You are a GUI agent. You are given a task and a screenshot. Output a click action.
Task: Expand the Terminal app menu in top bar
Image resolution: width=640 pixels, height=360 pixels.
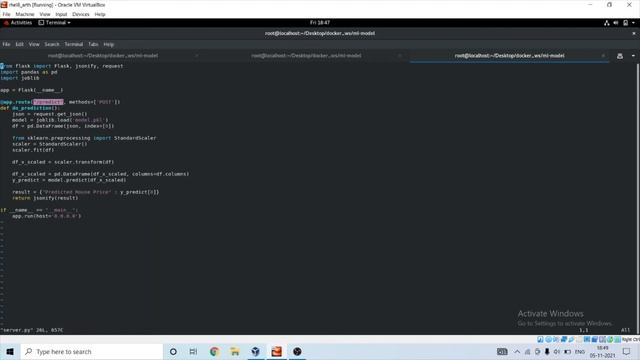click(54, 23)
